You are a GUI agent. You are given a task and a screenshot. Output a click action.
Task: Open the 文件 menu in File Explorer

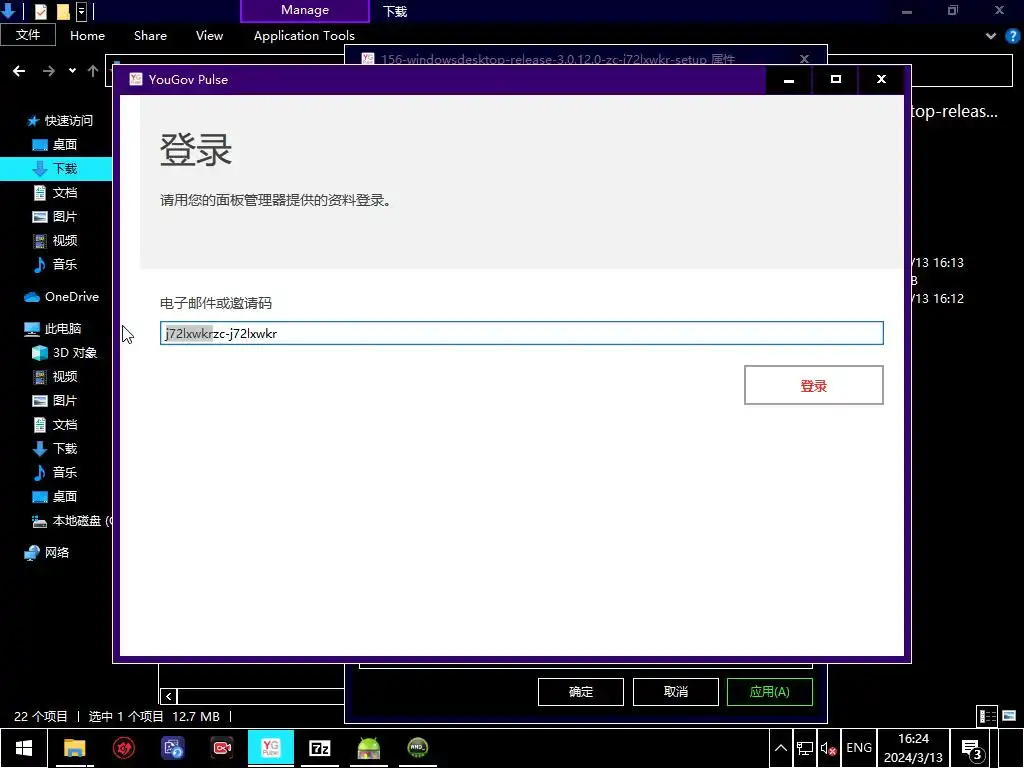click(27, 35)
